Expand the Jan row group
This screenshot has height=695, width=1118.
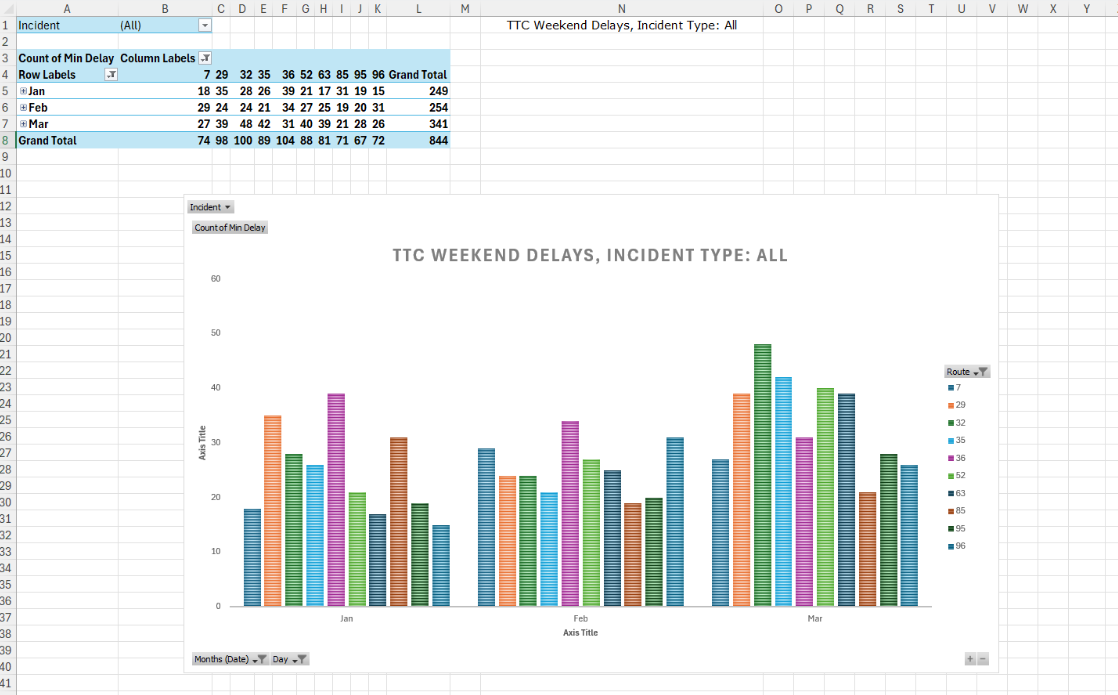[x=23, y=91]
